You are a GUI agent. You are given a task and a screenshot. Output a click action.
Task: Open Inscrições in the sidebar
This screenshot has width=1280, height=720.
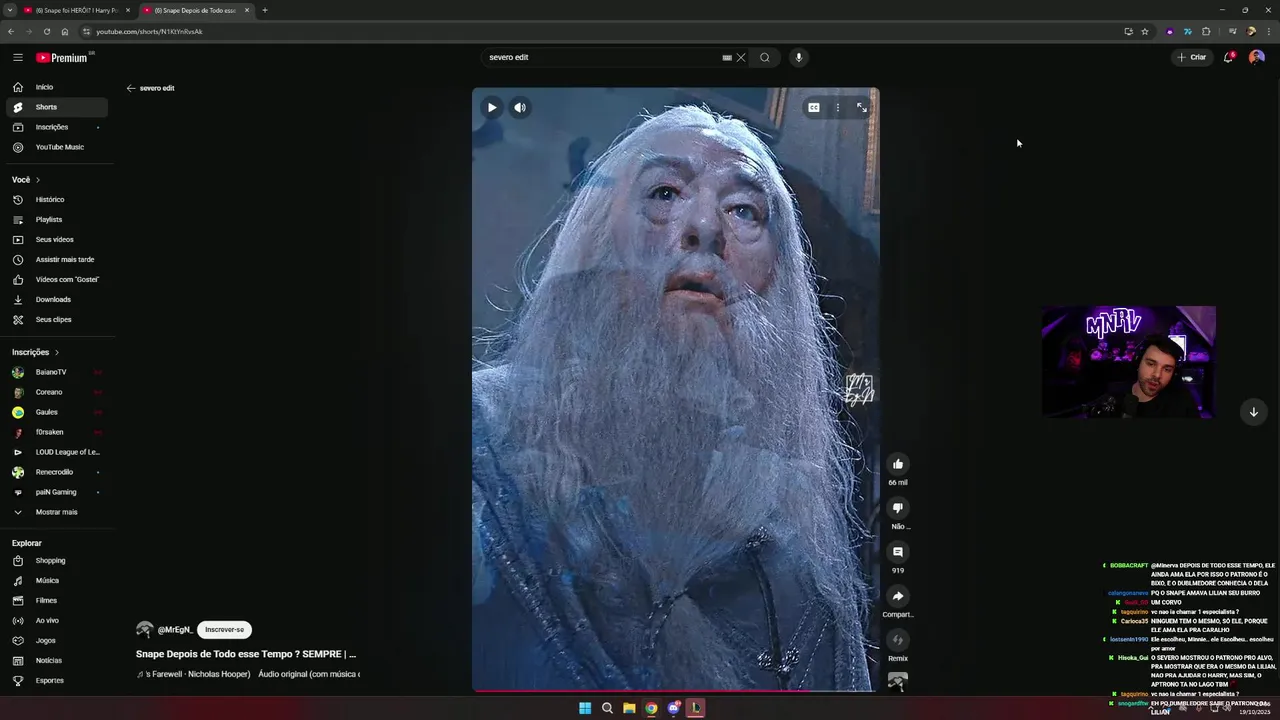tap(57, 127)
